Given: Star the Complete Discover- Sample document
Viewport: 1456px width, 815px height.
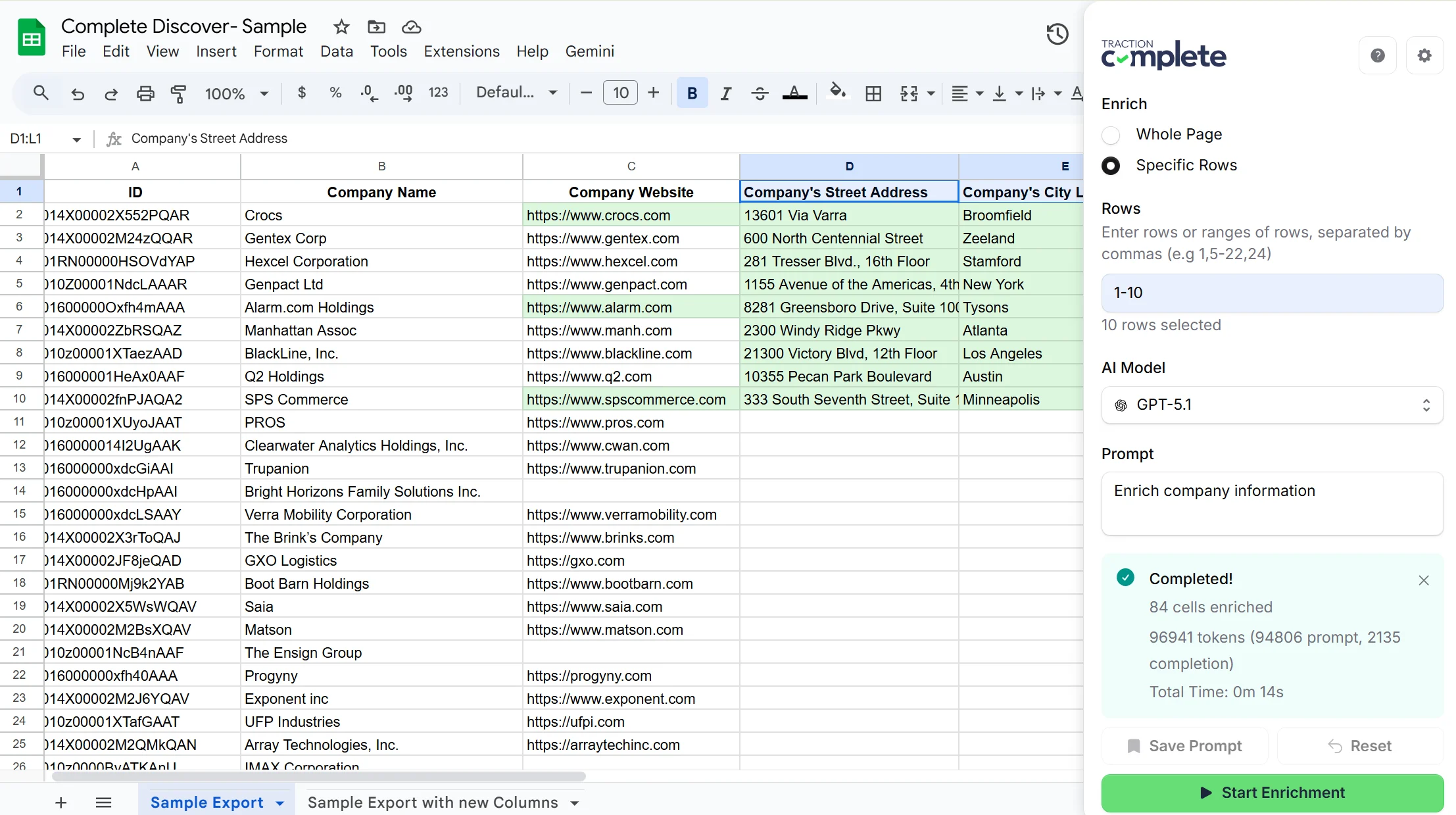Looking at the screenshot, I should (x=341, y=27).
